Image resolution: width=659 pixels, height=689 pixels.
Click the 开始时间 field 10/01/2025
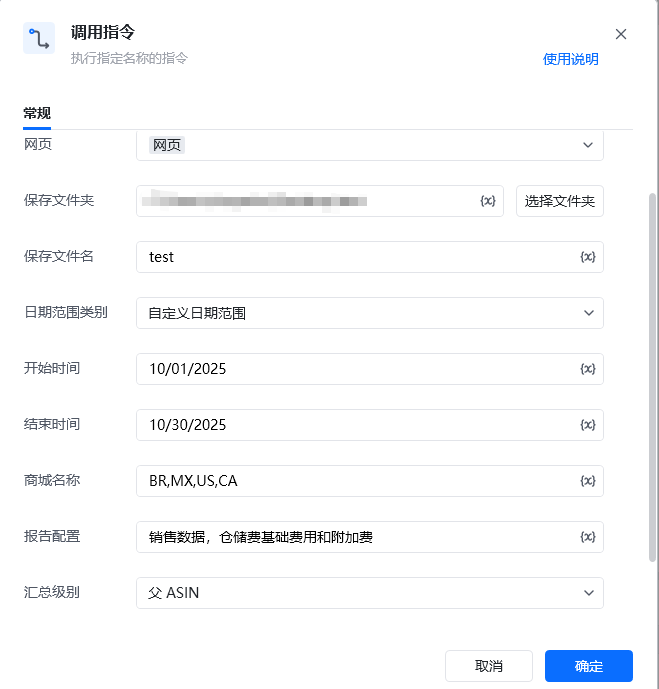[x=369, y=369]
